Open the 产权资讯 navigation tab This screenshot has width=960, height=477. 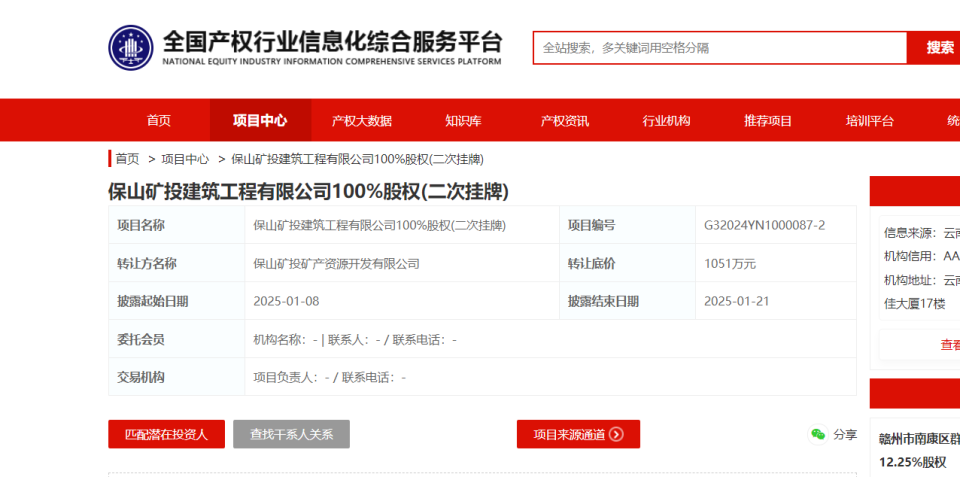pyautogui.click(x=564, y=121)
